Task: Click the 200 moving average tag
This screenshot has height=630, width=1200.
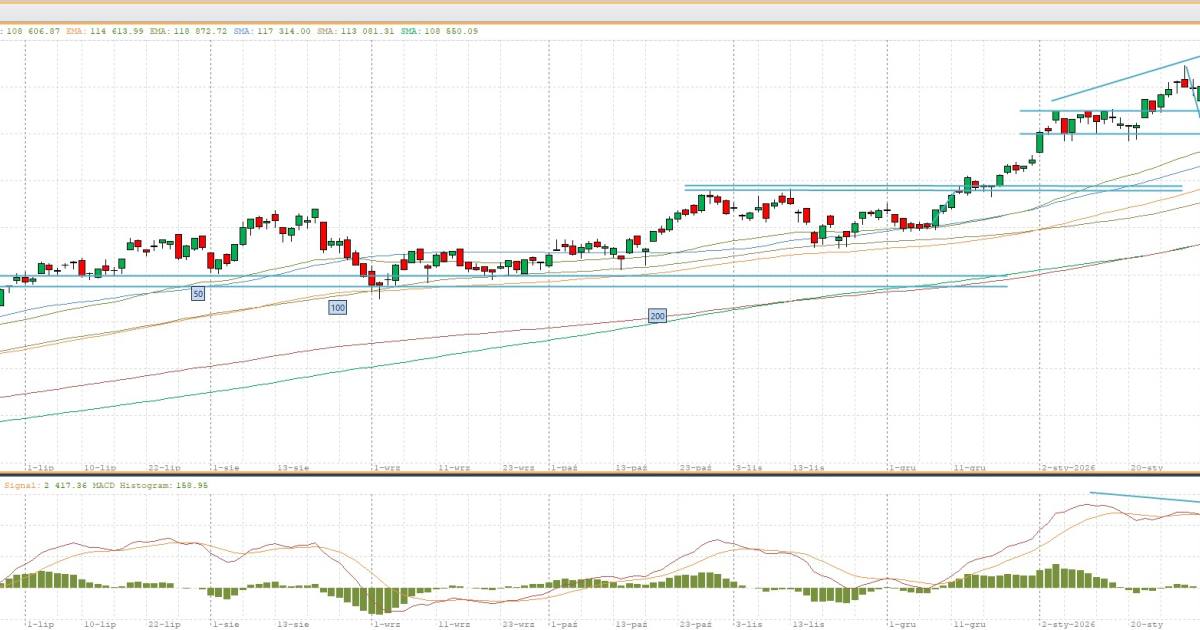Action: (x=657, y=316)
